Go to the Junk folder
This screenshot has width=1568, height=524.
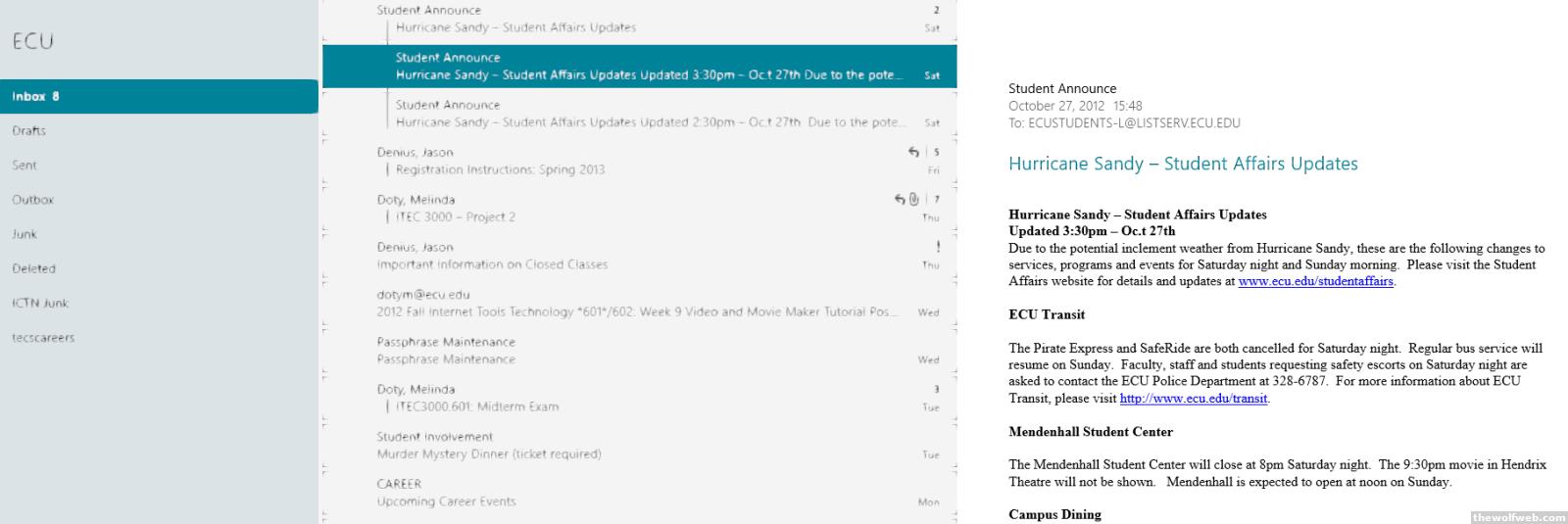[x=24, y=234]
